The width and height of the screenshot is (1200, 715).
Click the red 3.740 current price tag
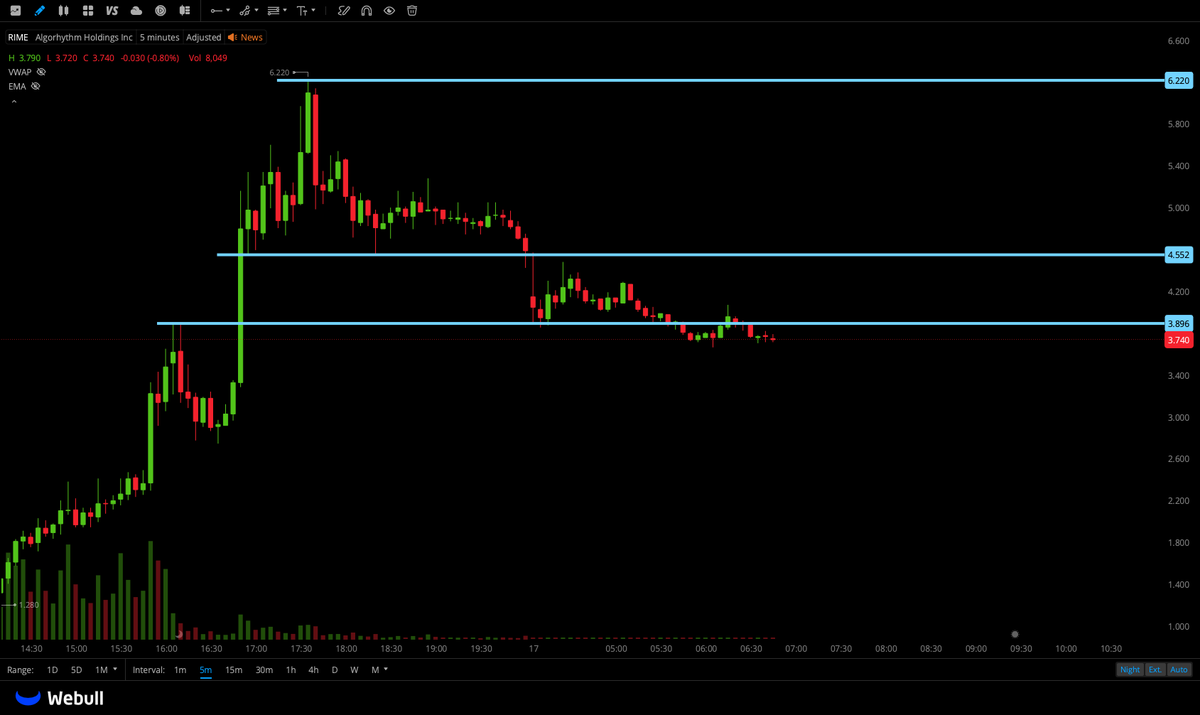pos(1179,340)
